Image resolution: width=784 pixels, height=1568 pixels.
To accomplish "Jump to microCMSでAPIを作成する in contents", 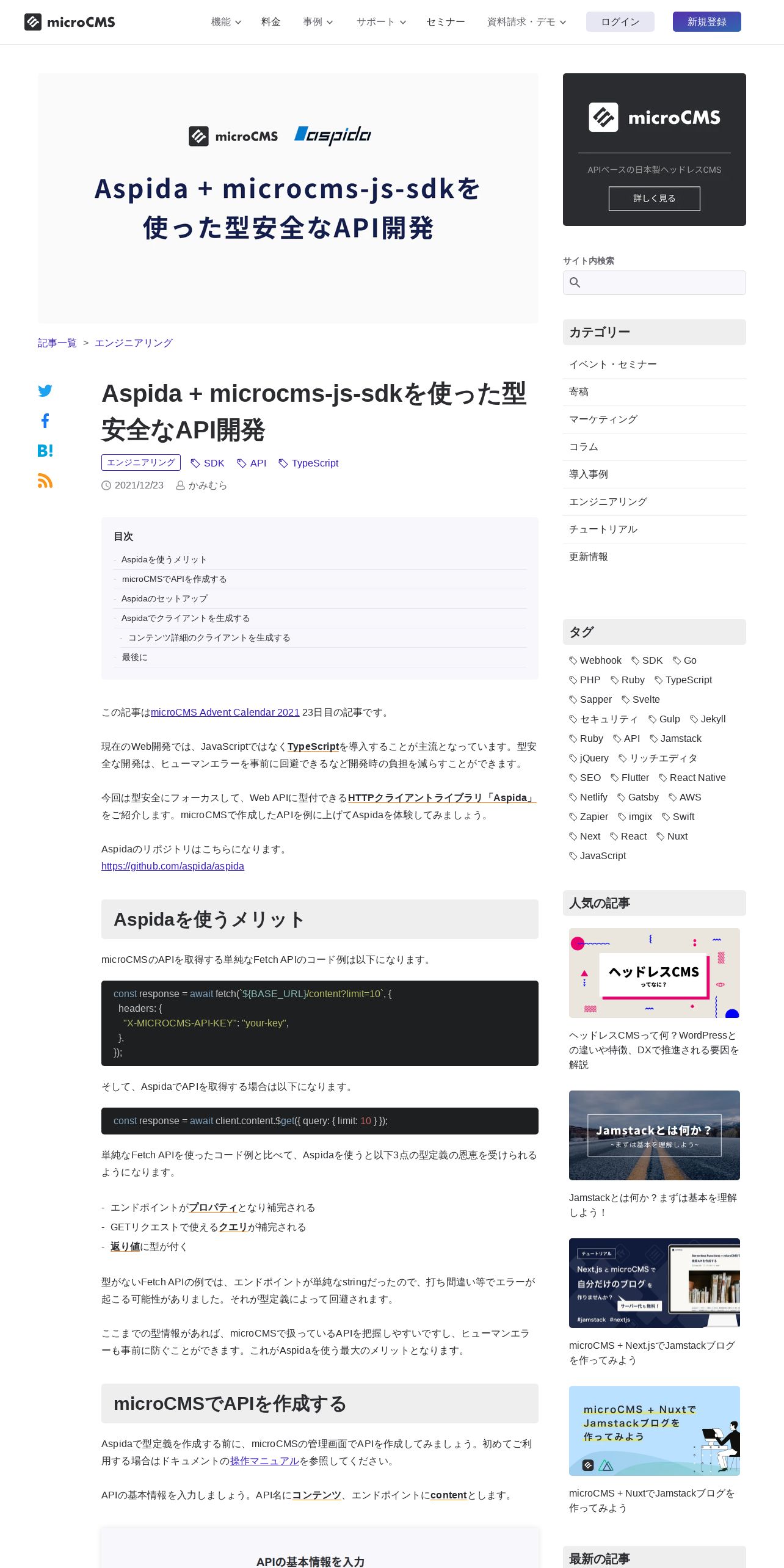I will click(175, 579).
